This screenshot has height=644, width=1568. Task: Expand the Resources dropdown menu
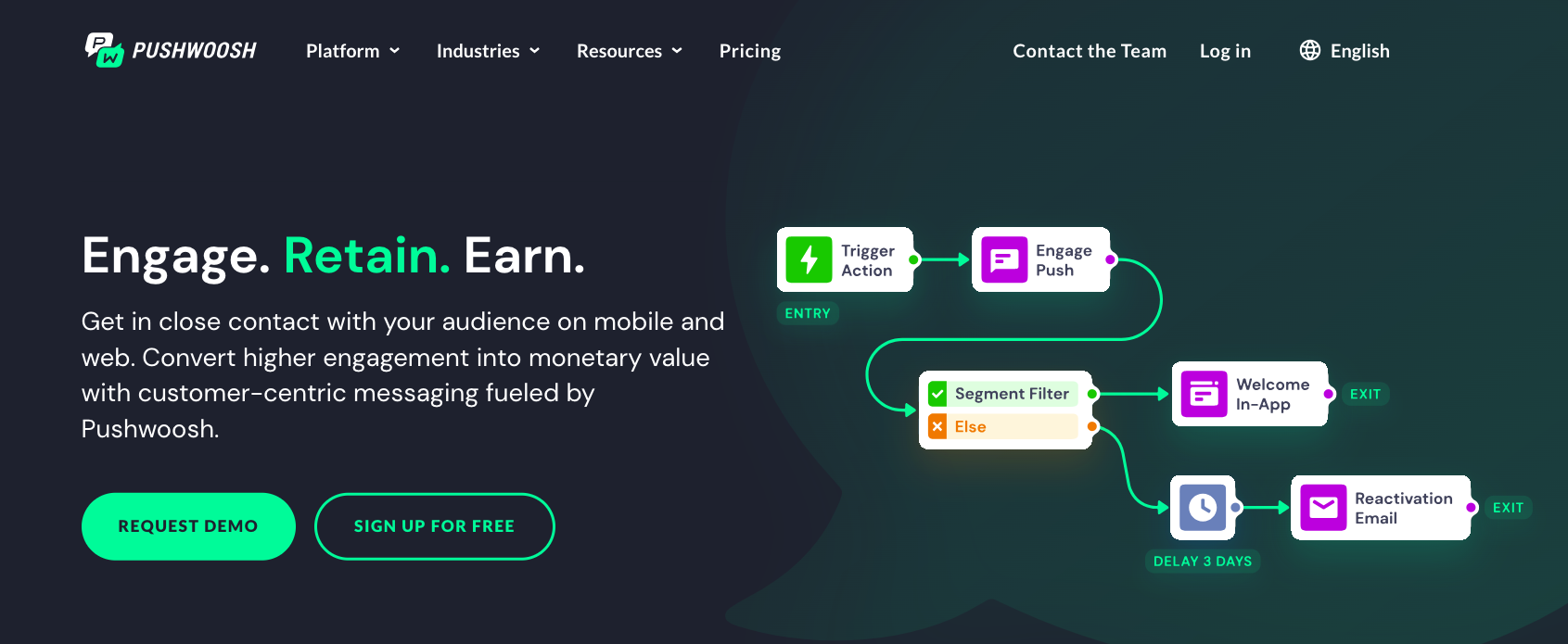point(629,51)
